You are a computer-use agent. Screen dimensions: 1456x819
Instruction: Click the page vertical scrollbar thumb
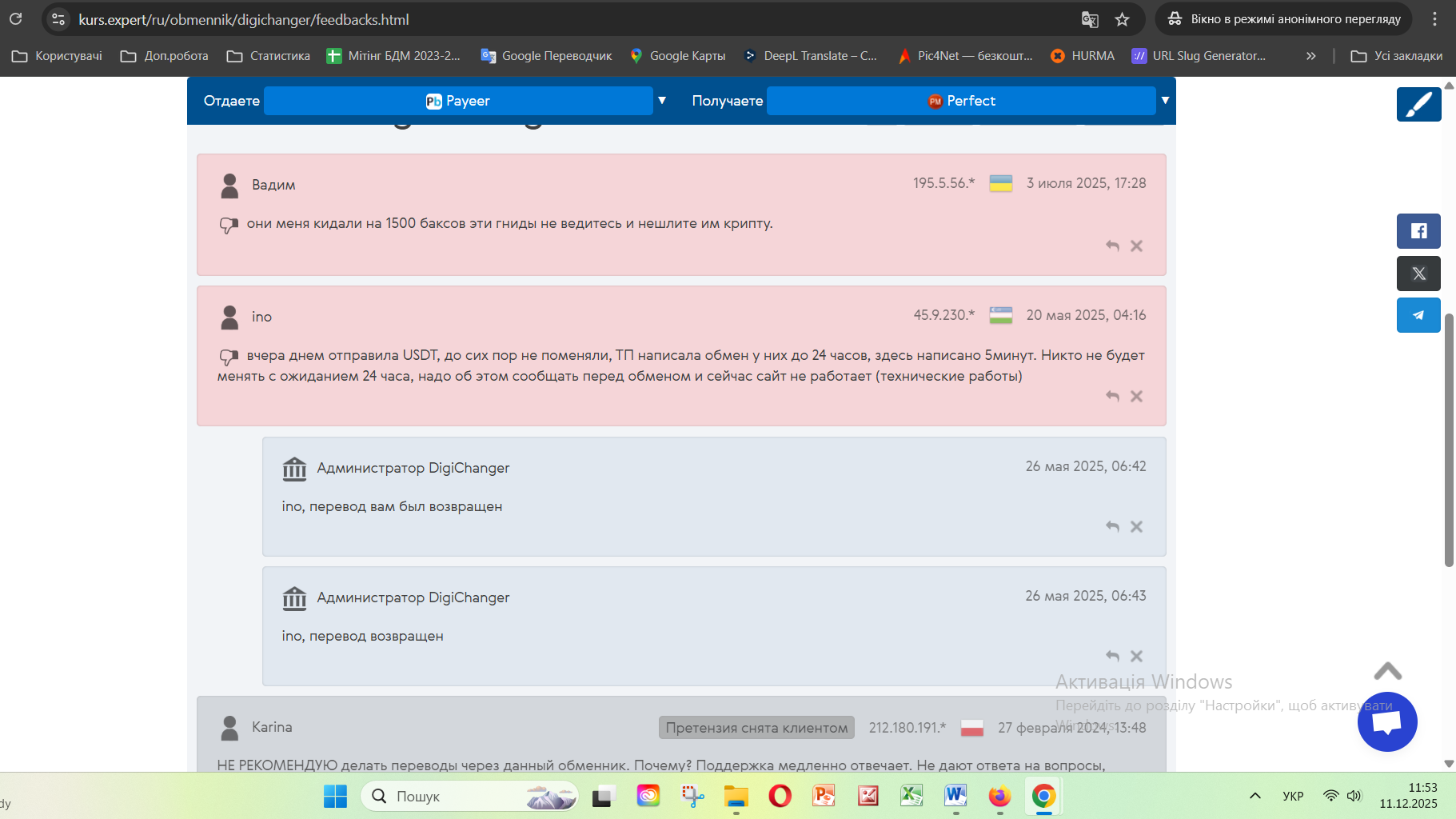pyautogui.click(x=1449, y=440)
